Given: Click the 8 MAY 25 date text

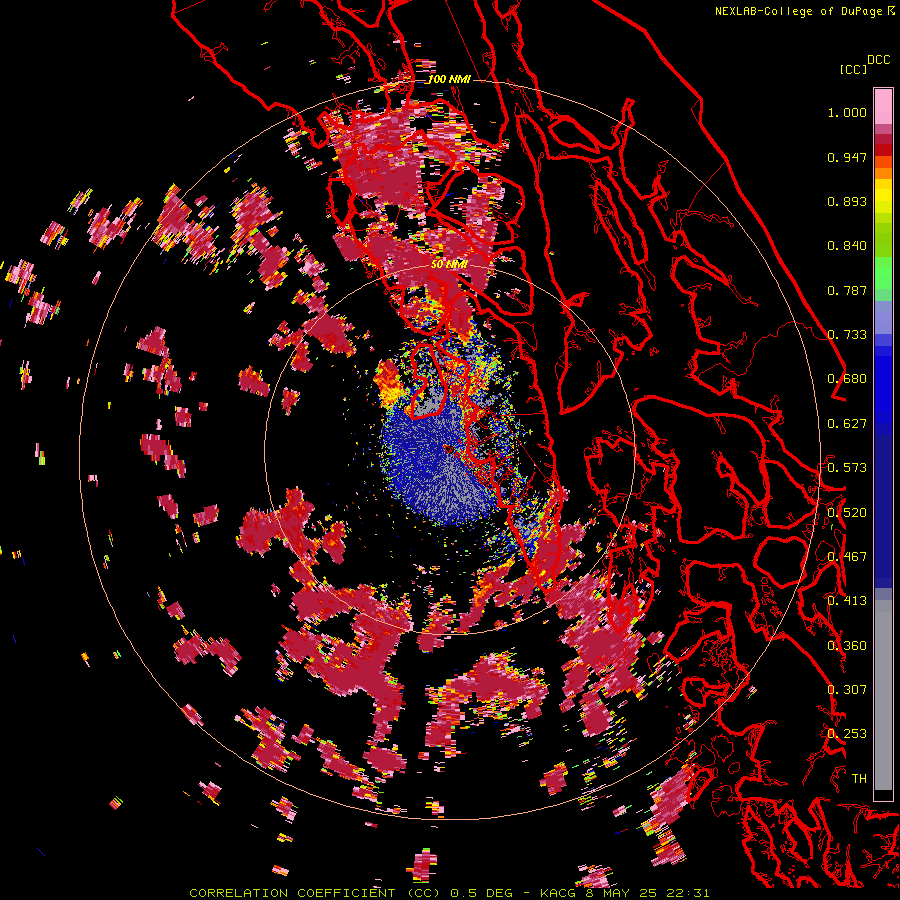Looking at the screenshot, I should pos(620,893).
